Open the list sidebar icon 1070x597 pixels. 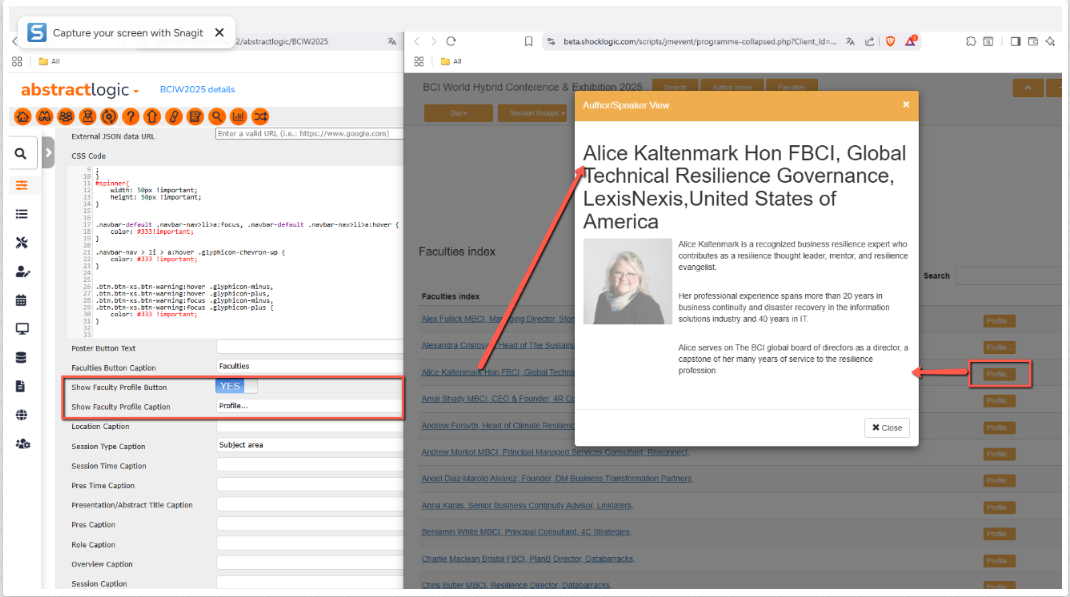[22, 214]
